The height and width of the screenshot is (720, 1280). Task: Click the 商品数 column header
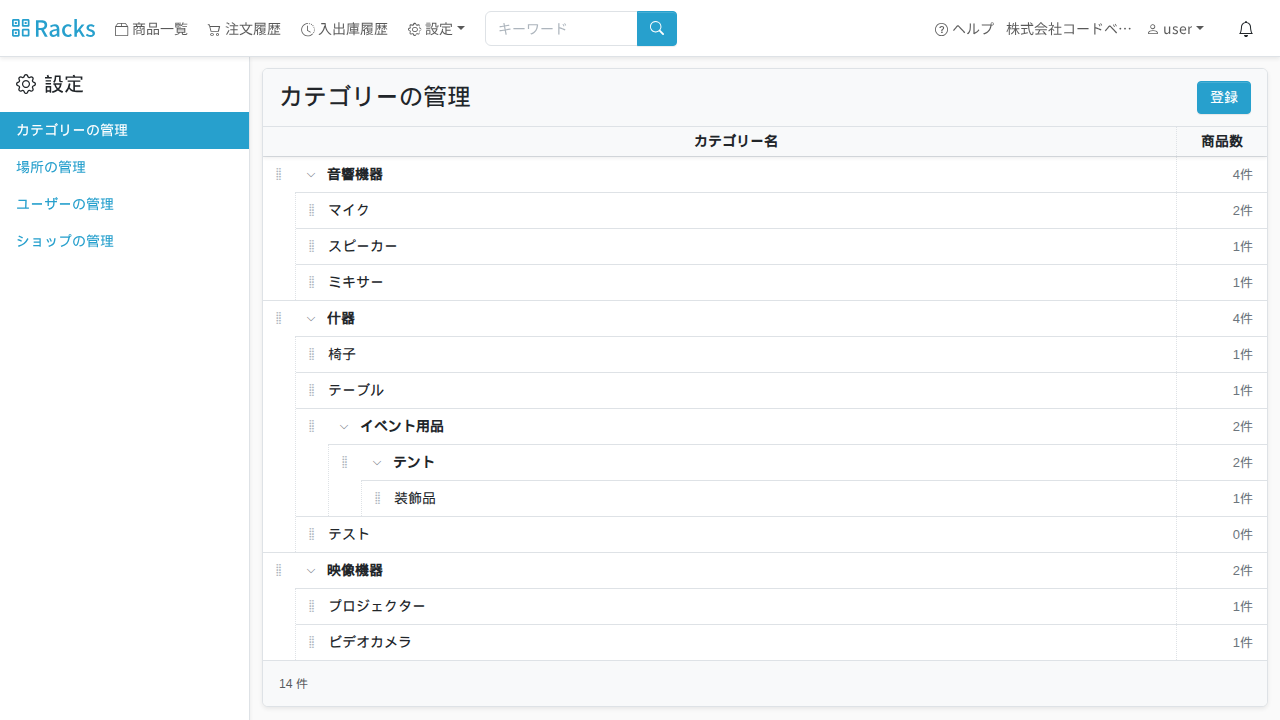[1222, 141]
